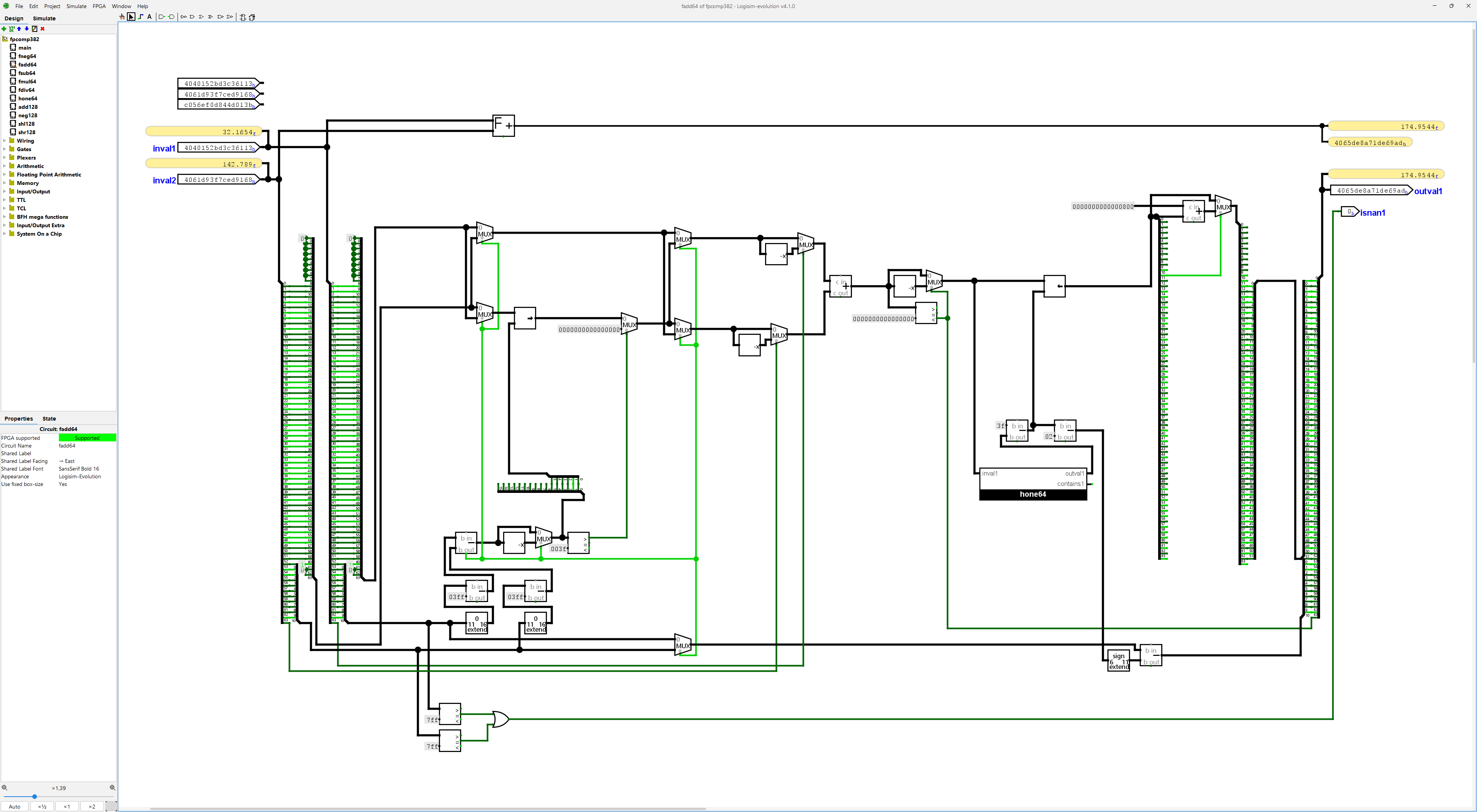The image size is (1477, 812).
Task: Select the shr128 circuit in tree
Action: click(27, 132)
